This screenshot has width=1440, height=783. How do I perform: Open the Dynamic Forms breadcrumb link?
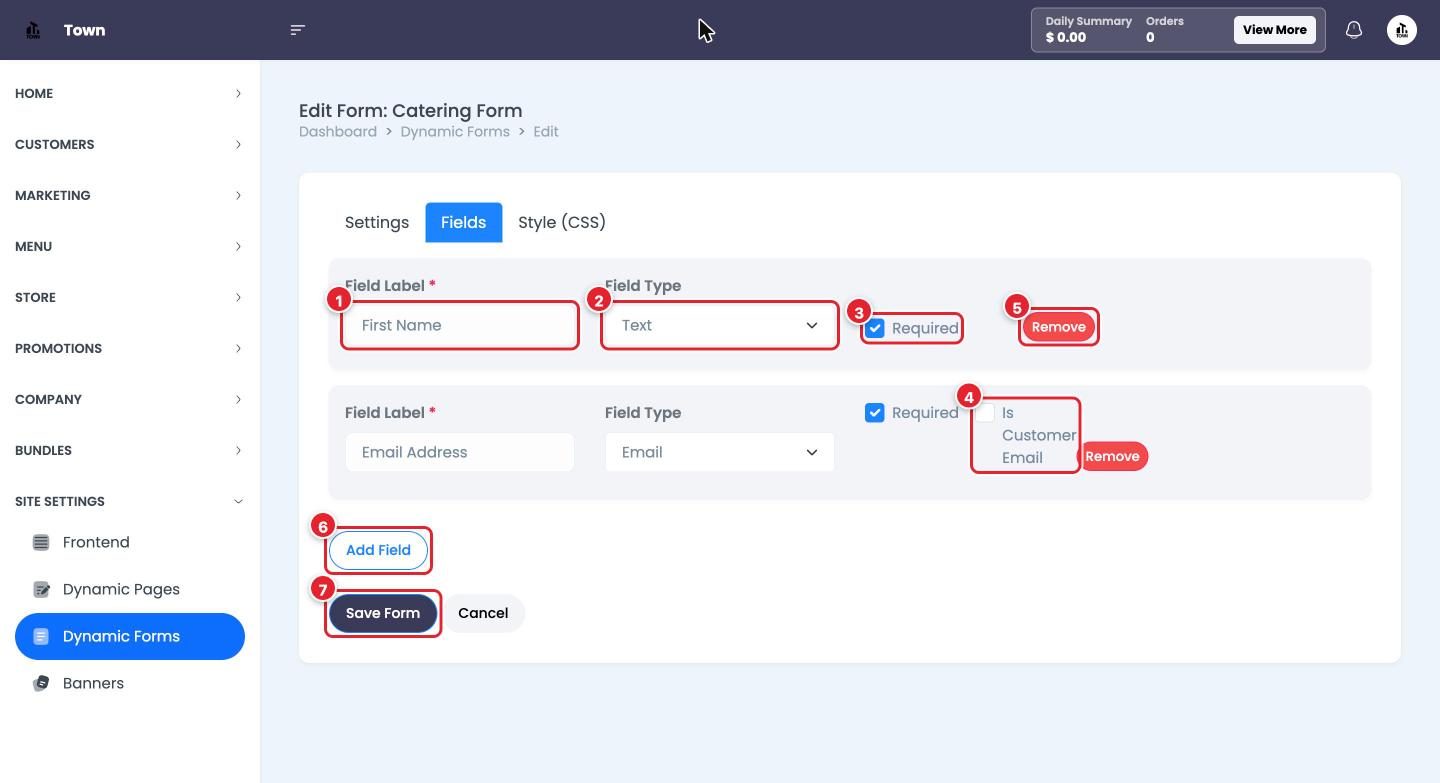(455, 132)
